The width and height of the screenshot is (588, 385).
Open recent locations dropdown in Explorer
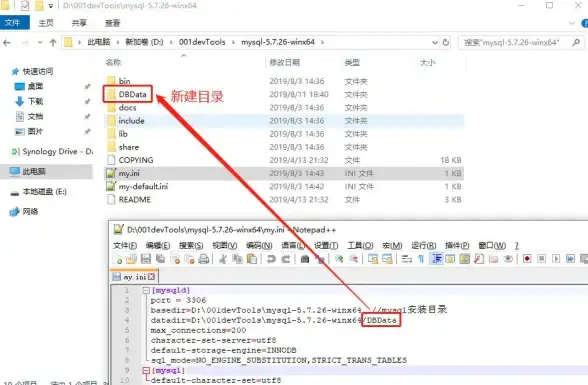[40, 43]
